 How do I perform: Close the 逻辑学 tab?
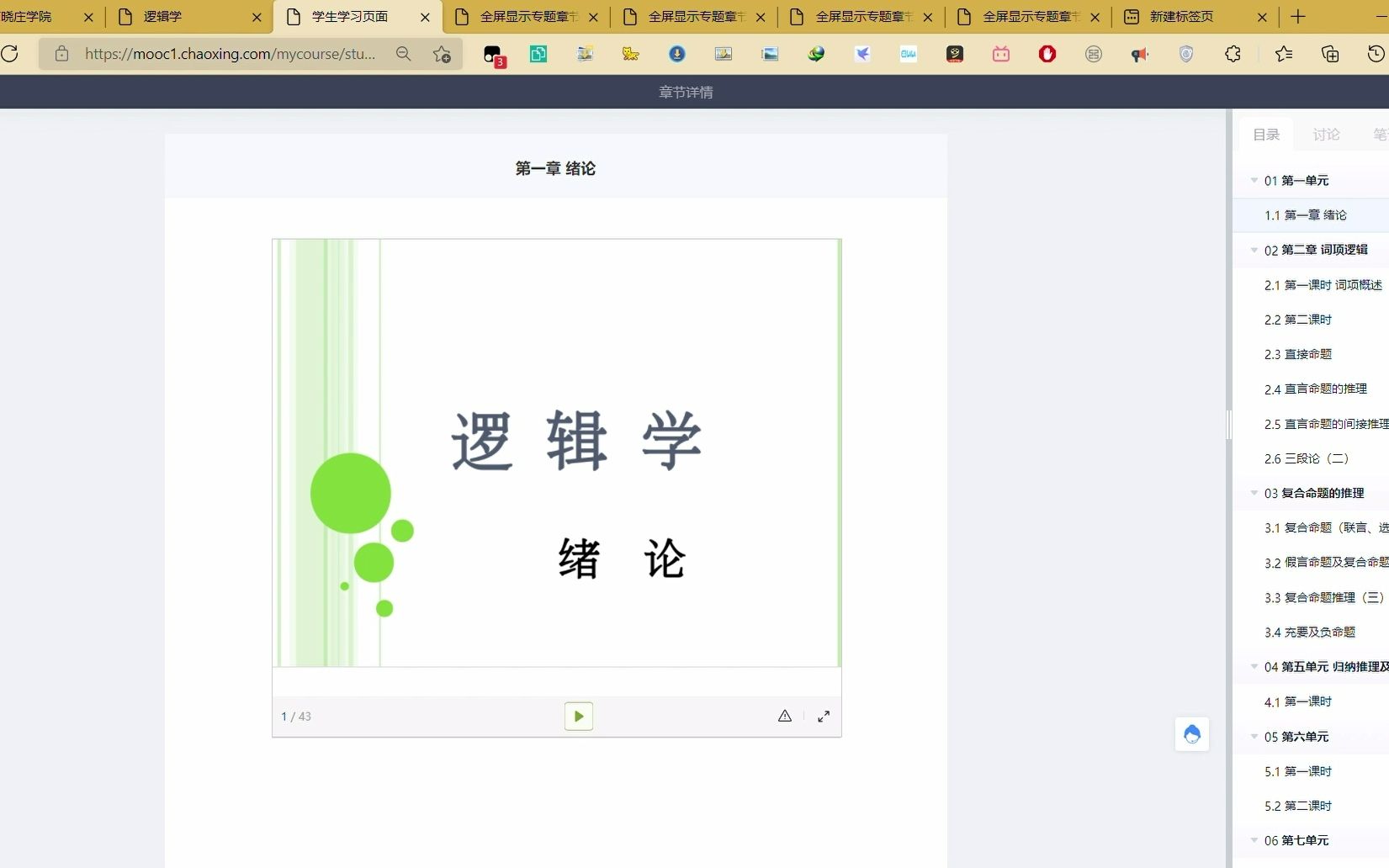[257, 17]
